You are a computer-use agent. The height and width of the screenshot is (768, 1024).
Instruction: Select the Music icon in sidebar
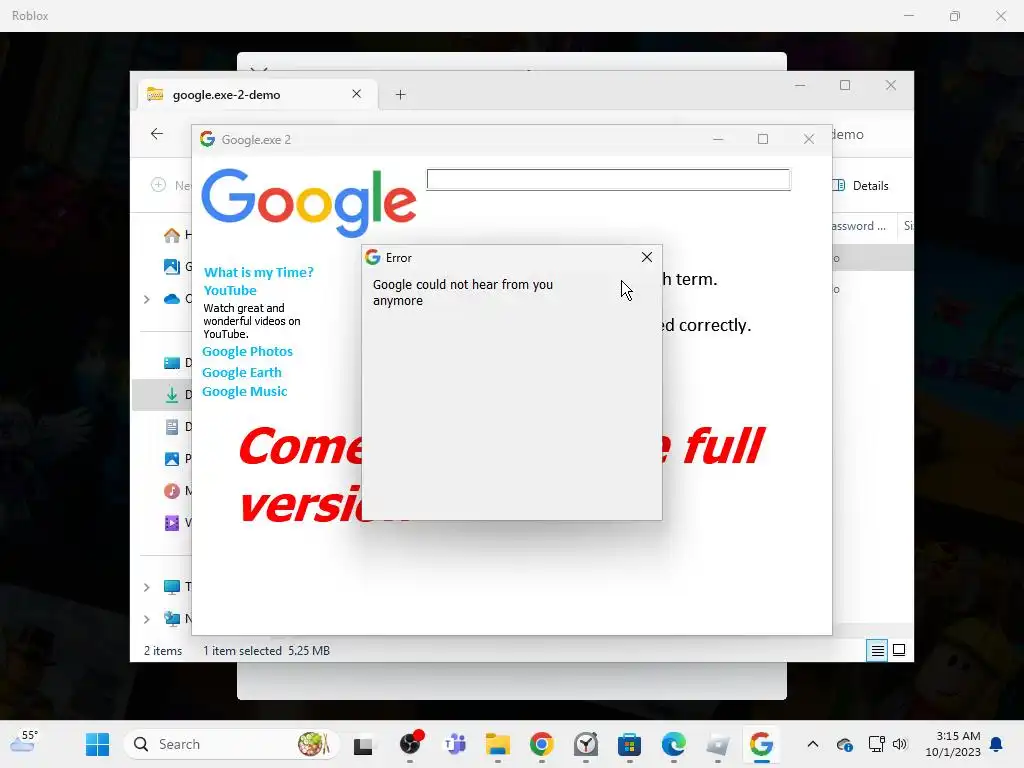(172, 490)
